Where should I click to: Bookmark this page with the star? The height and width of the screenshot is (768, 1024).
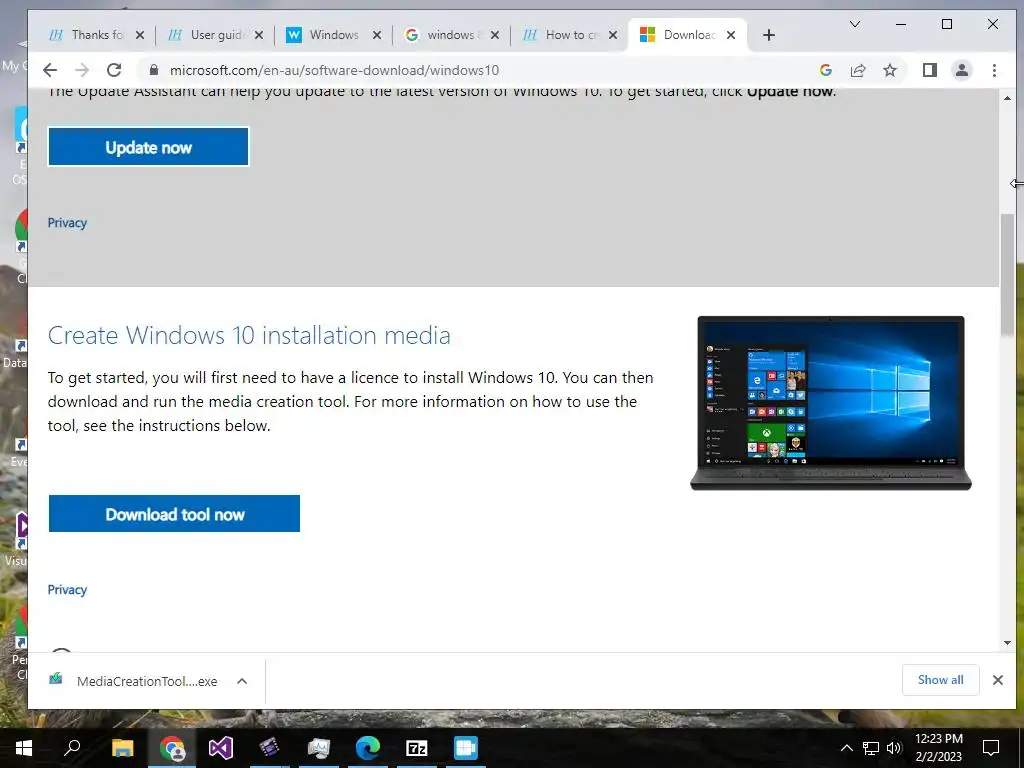(x=889, y=71)
